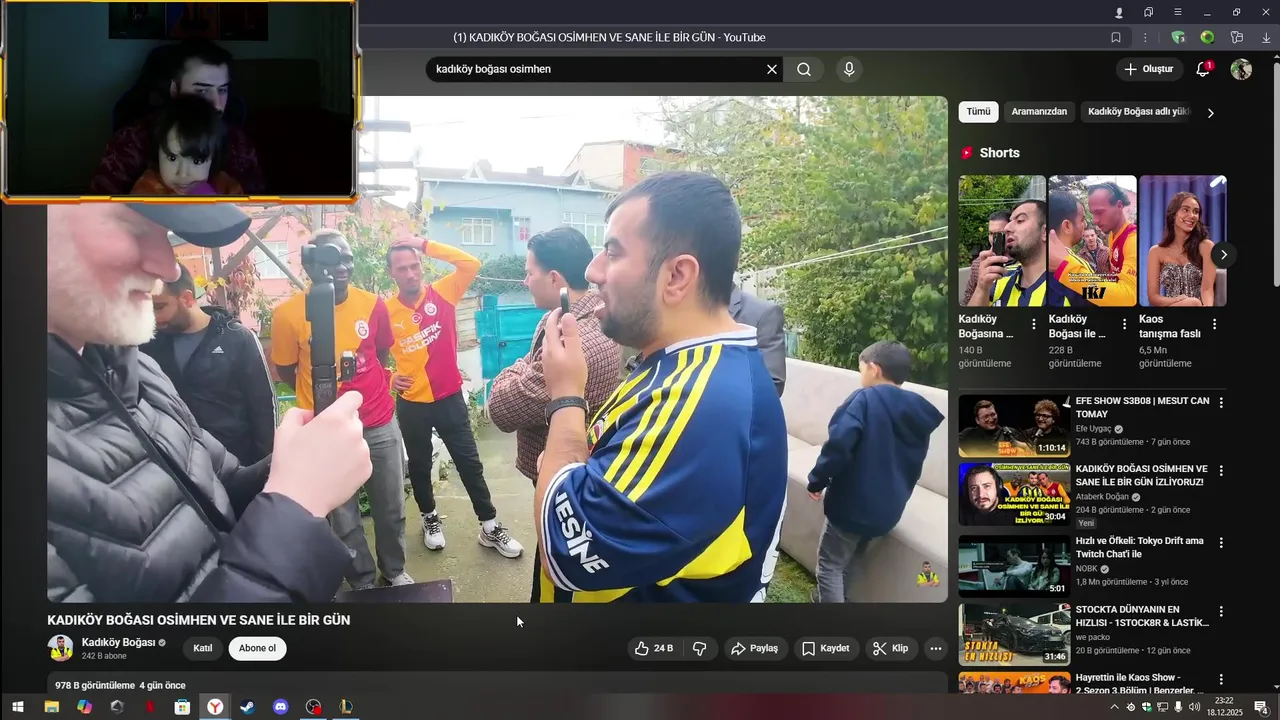
Task: Open Efe Uygaç channel link
Action: (x=1093, y=428)
